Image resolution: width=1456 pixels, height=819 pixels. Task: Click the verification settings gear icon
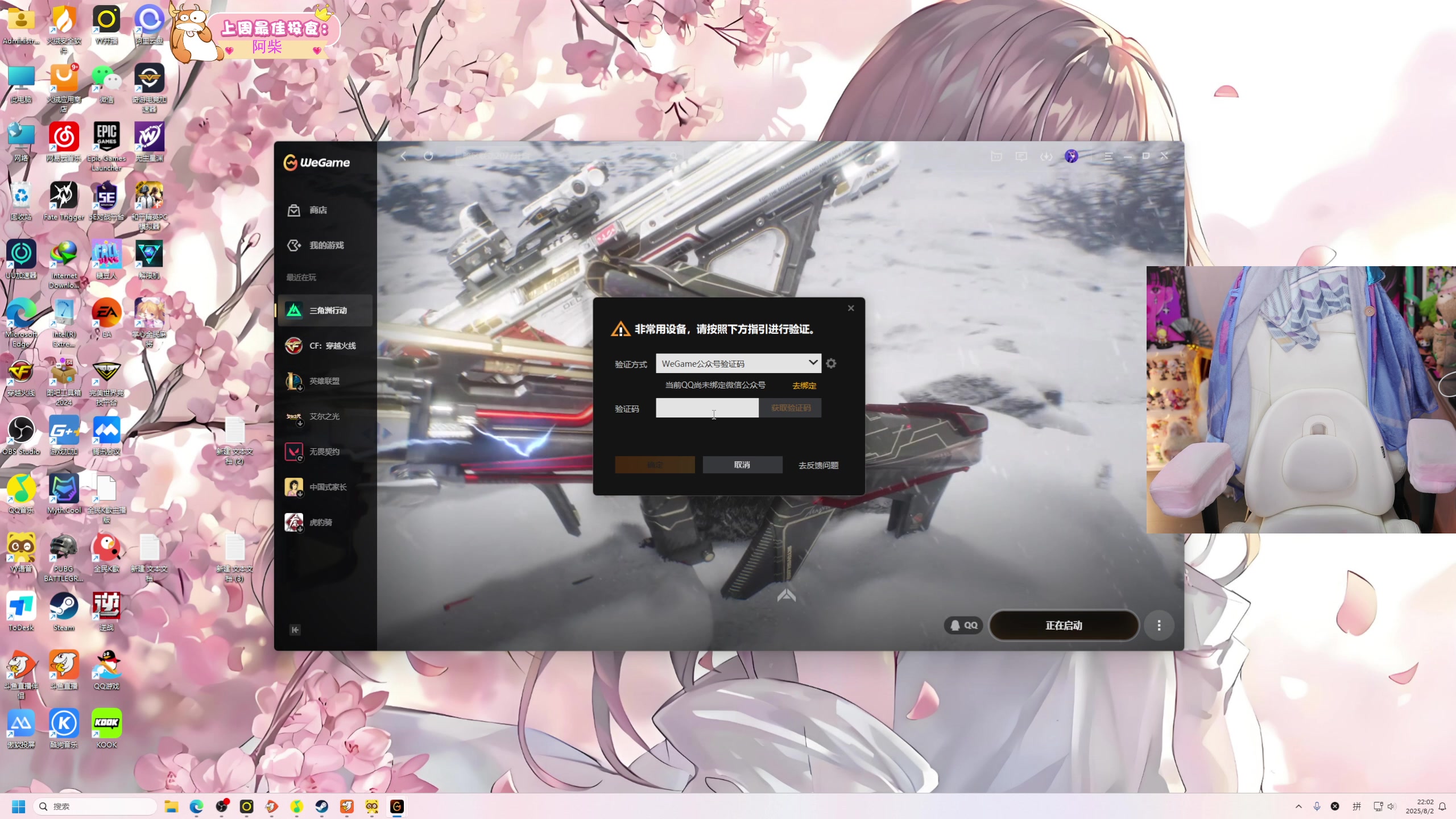click(x=831, y=363)
